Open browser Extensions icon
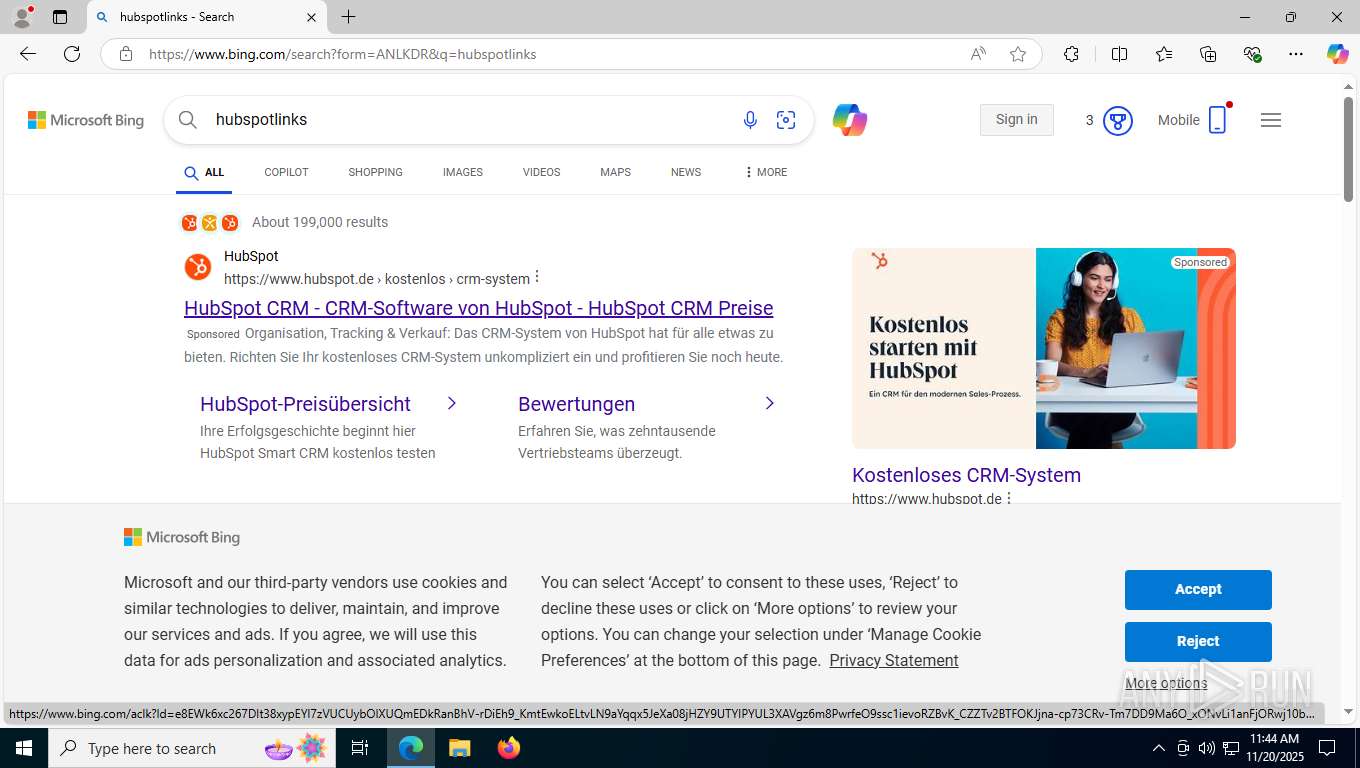The height and width of the screenshot is (768, 1360). pos(1071,54)
